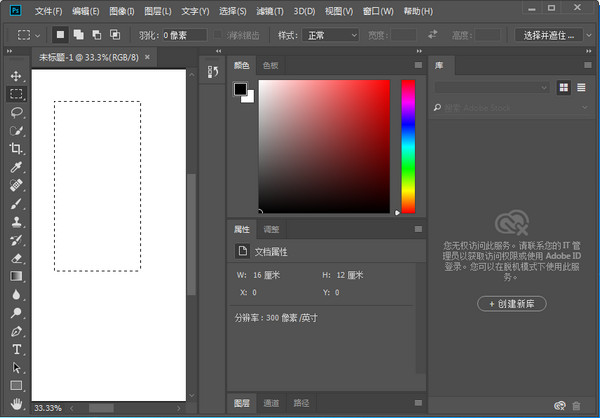Activate the Hand tool
600x418 pixels.
[x=16, y=404]
